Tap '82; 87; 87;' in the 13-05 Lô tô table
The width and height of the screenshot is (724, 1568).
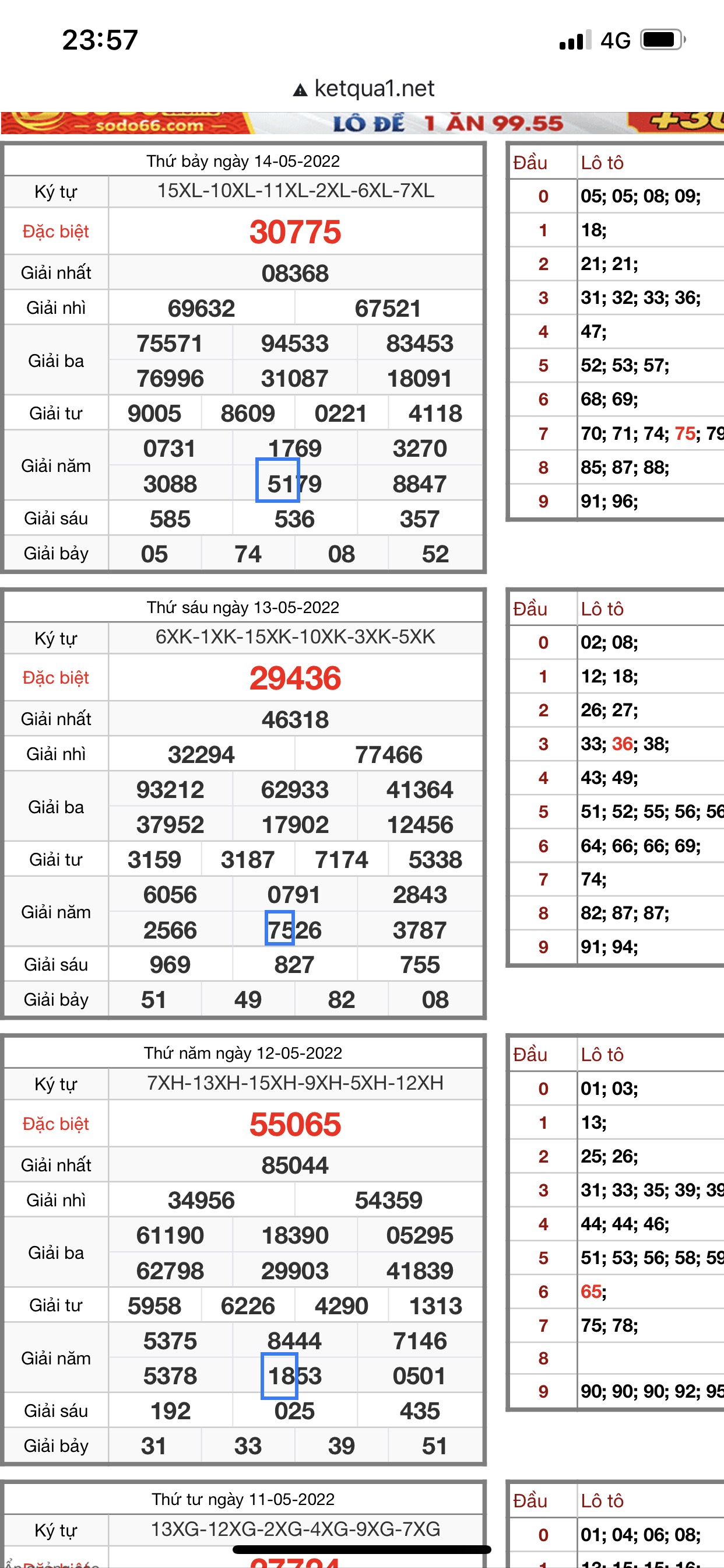pos(625,913)
